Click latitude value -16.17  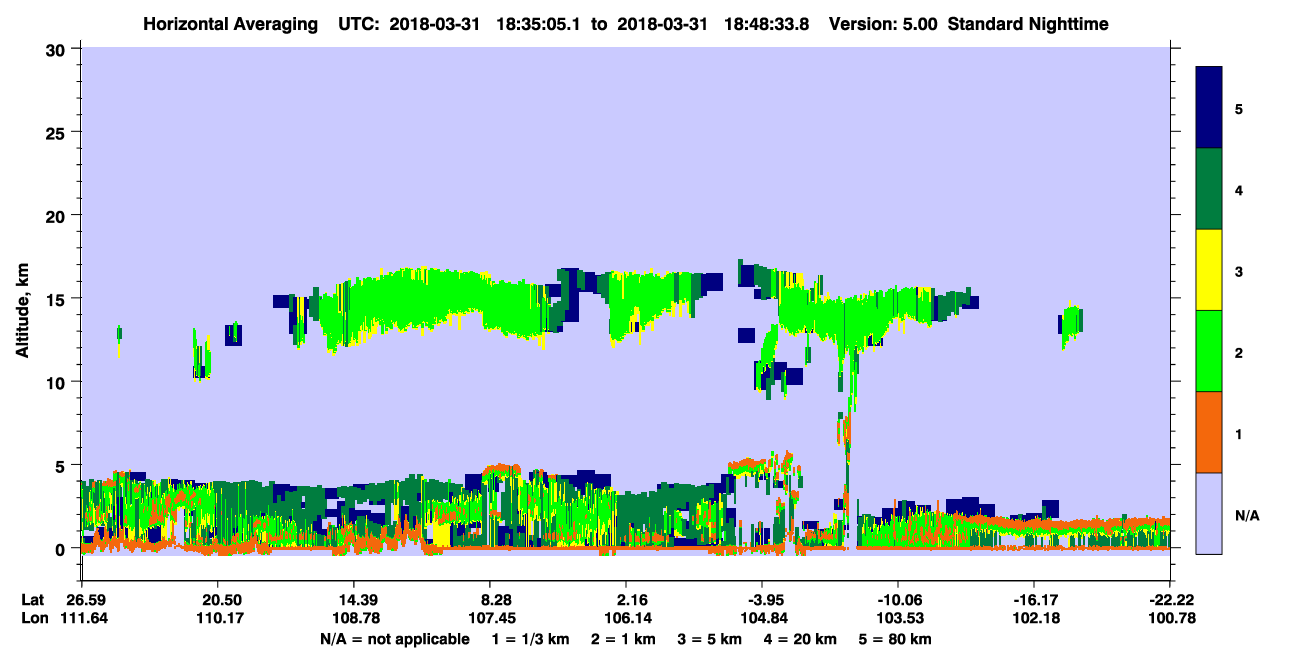[x=1034, y=599]
